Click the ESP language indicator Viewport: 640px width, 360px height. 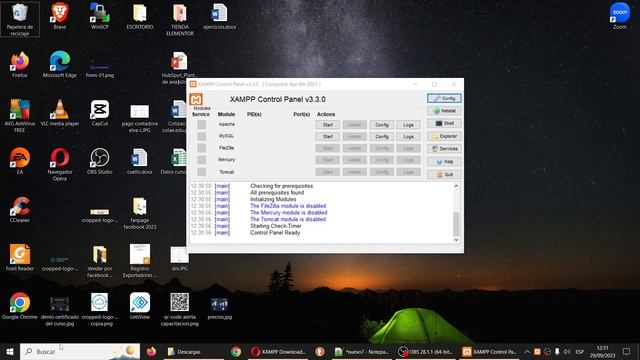[x=579, y=351]
